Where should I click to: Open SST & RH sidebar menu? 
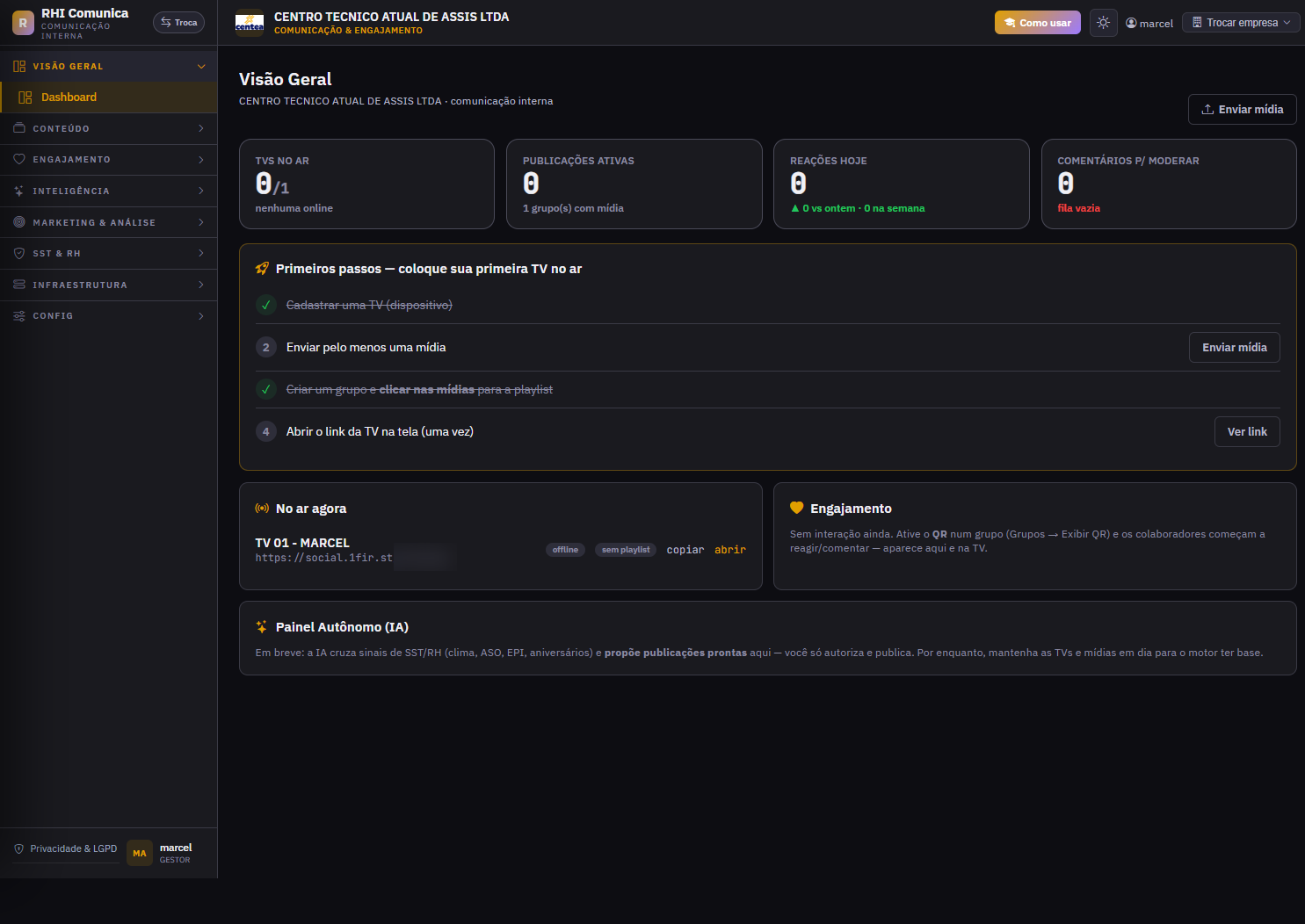(x=109, y=254)
